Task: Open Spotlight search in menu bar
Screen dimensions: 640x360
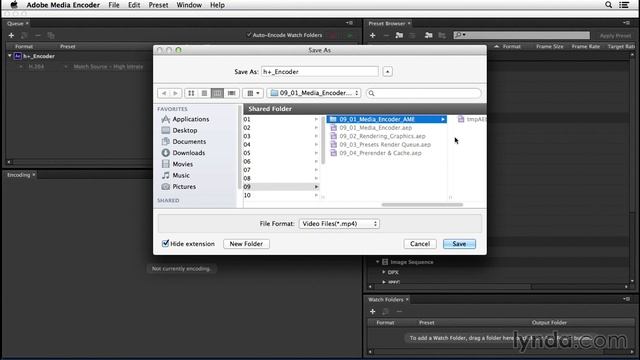Action: pyautogui.click(x=608, y=5)
